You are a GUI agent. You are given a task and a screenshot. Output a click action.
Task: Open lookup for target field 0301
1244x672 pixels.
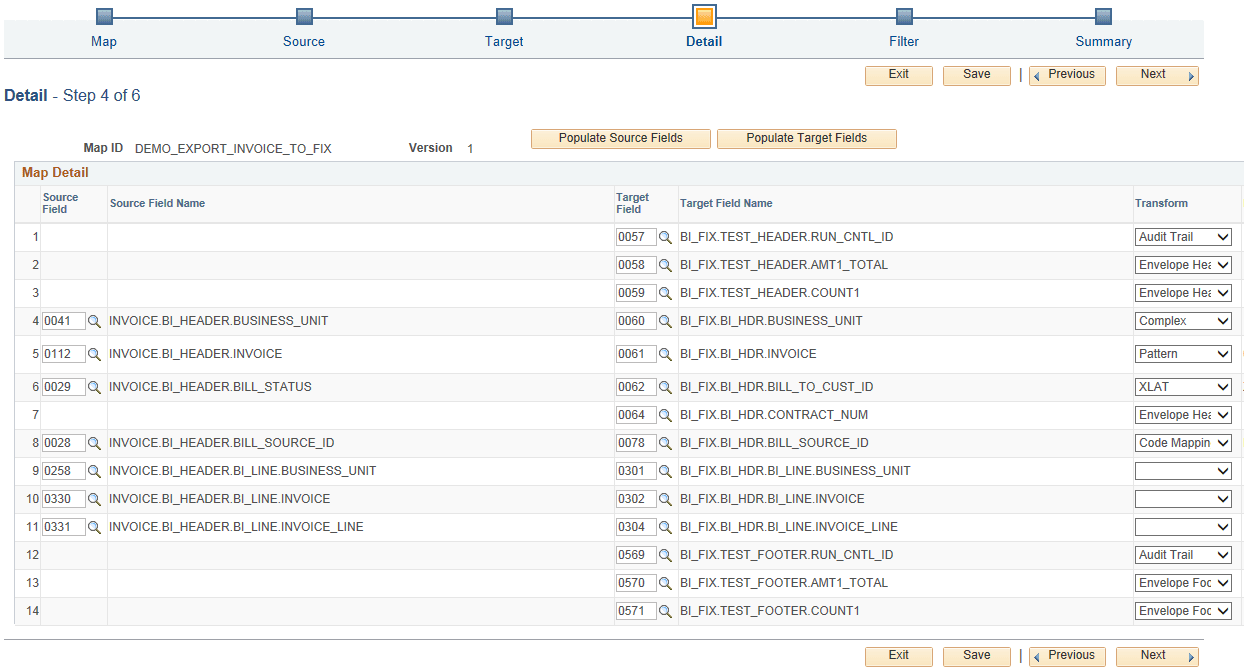(x=665, y=471)
